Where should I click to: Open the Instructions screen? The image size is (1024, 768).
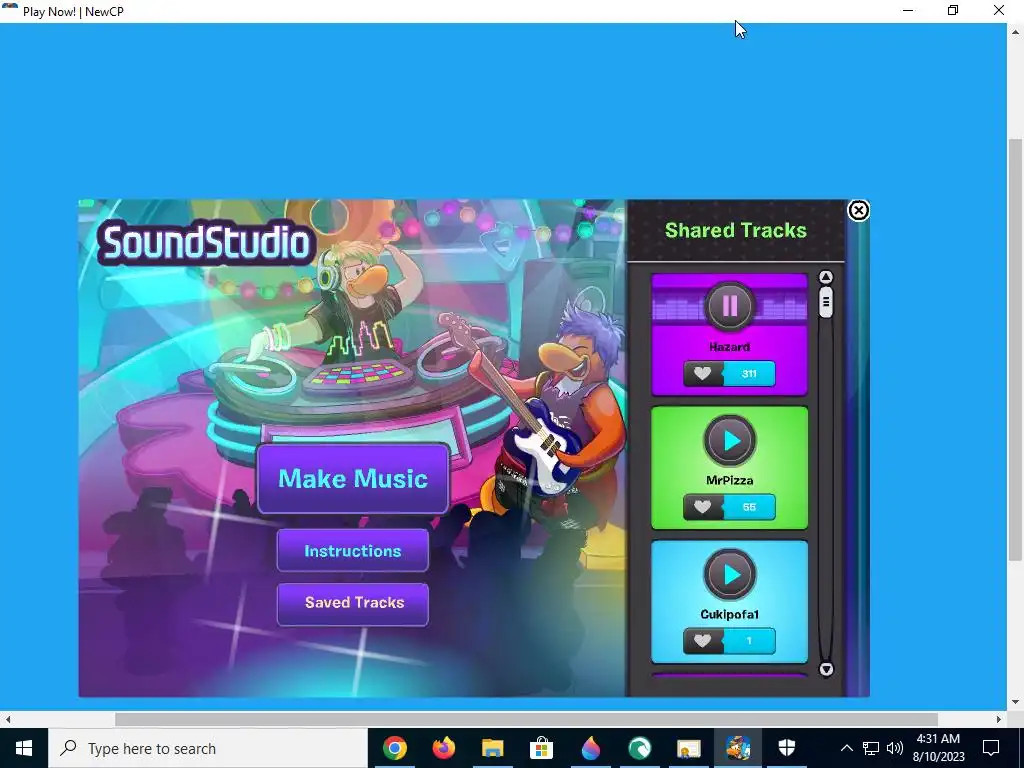(353, 551)
